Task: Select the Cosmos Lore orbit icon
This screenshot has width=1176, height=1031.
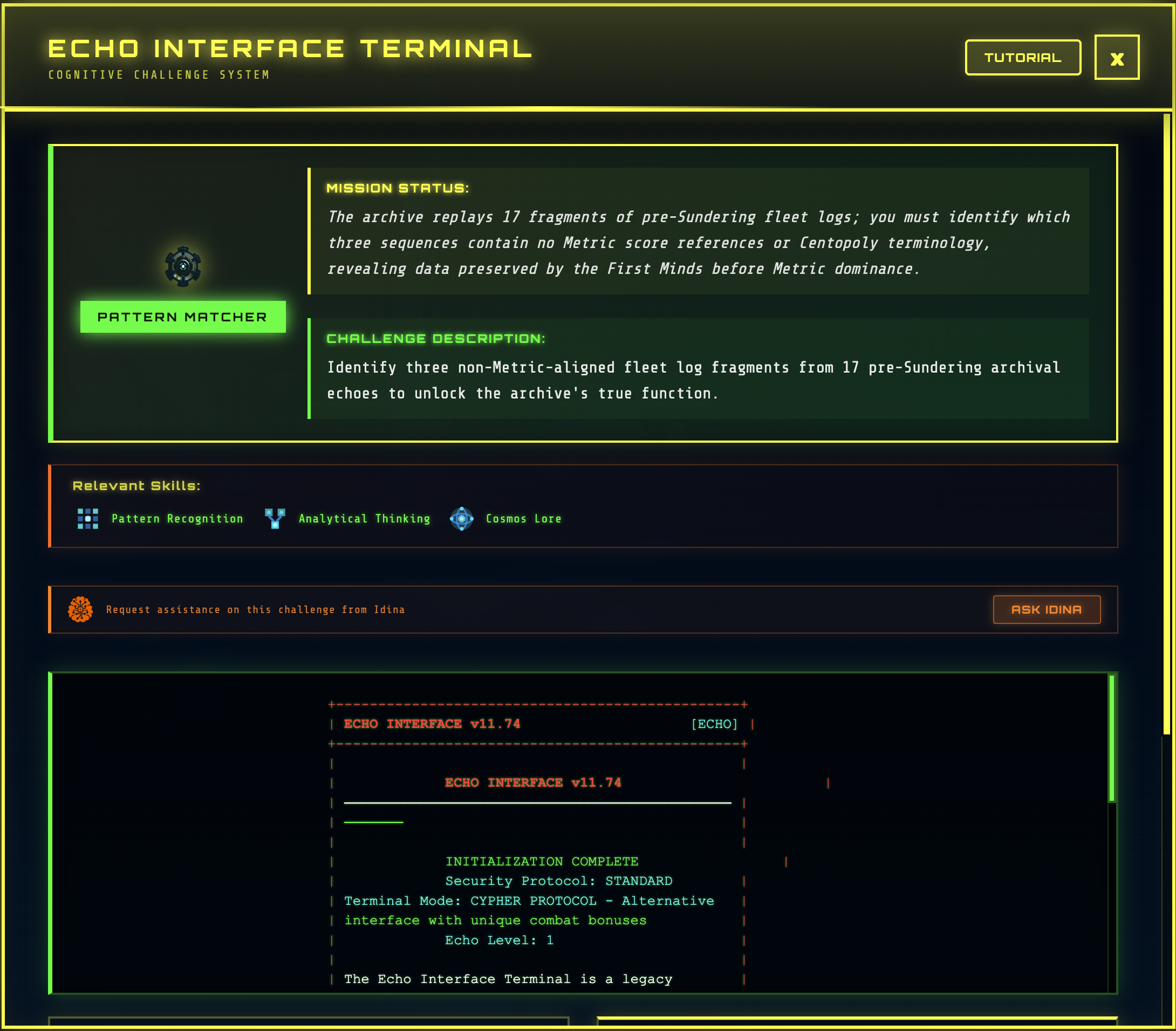Action: point(461,519)
